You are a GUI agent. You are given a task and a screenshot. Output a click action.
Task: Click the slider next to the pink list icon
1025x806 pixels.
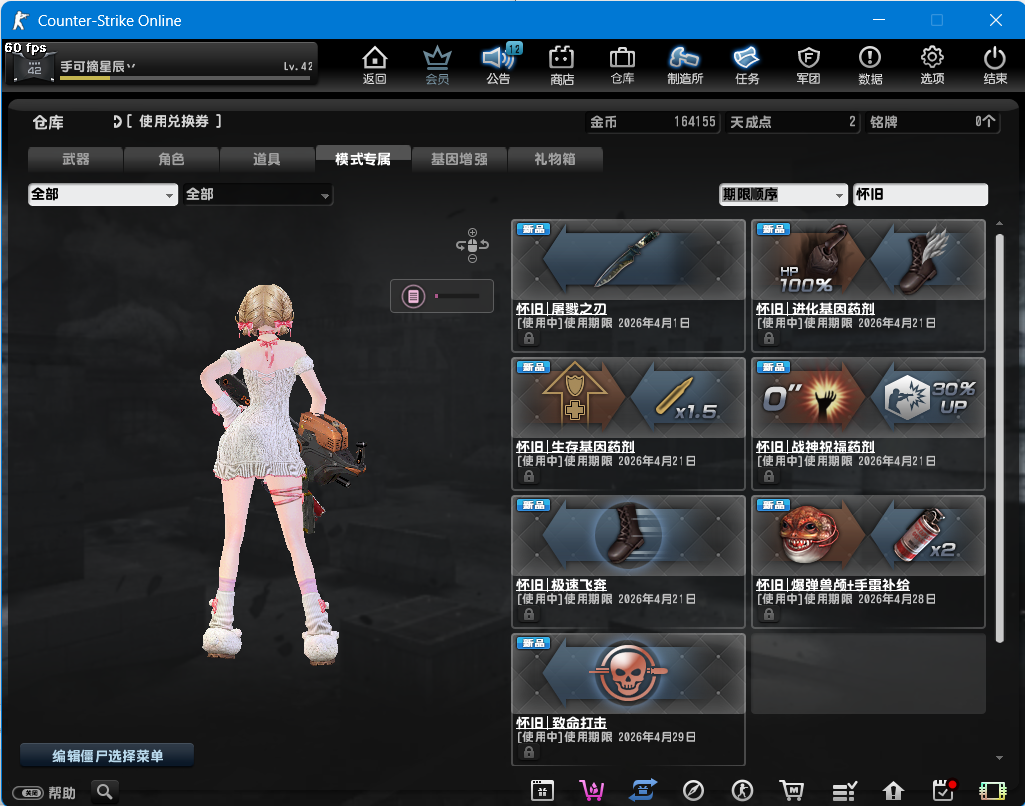point(458,296)
